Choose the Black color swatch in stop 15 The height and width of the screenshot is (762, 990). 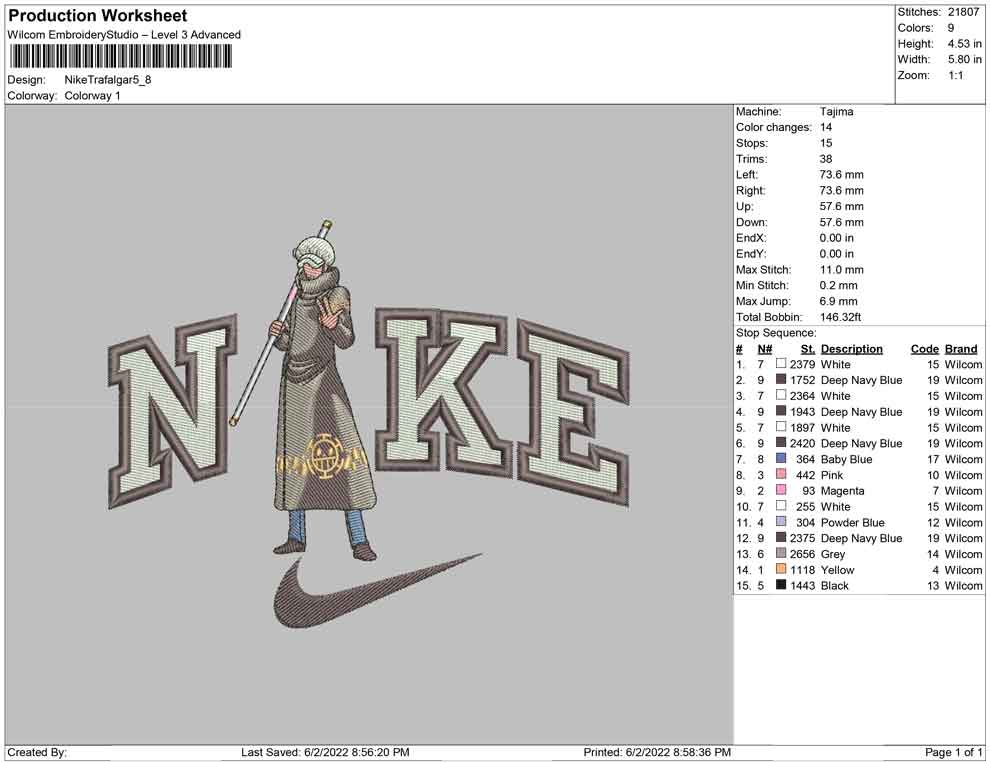781,585
